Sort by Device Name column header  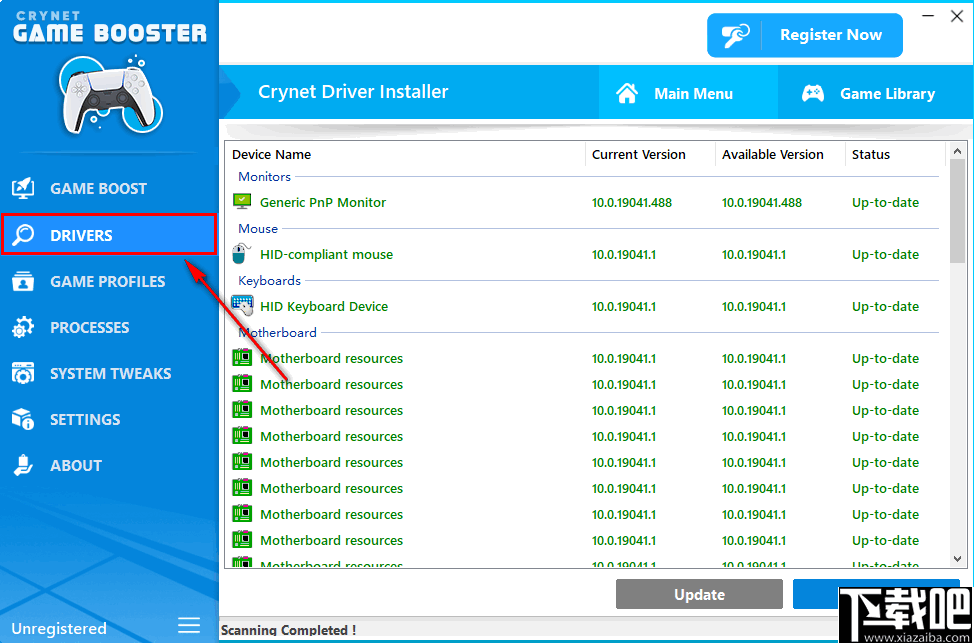(405, 154)
